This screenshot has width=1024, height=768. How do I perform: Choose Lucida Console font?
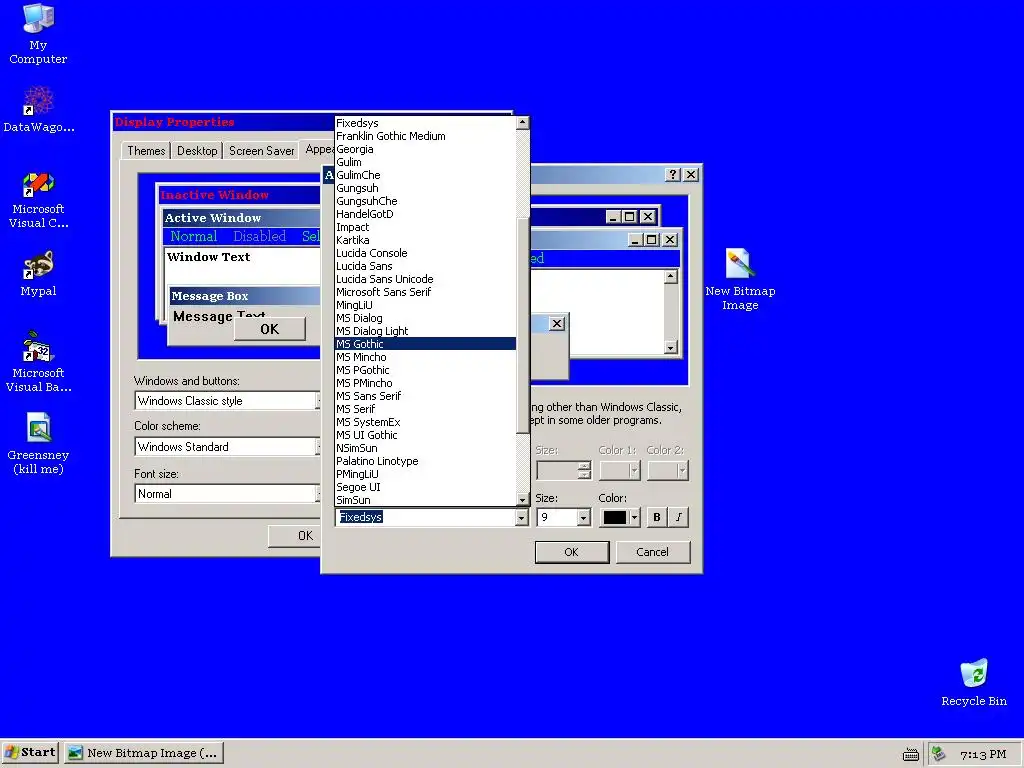tap(425, 253)
